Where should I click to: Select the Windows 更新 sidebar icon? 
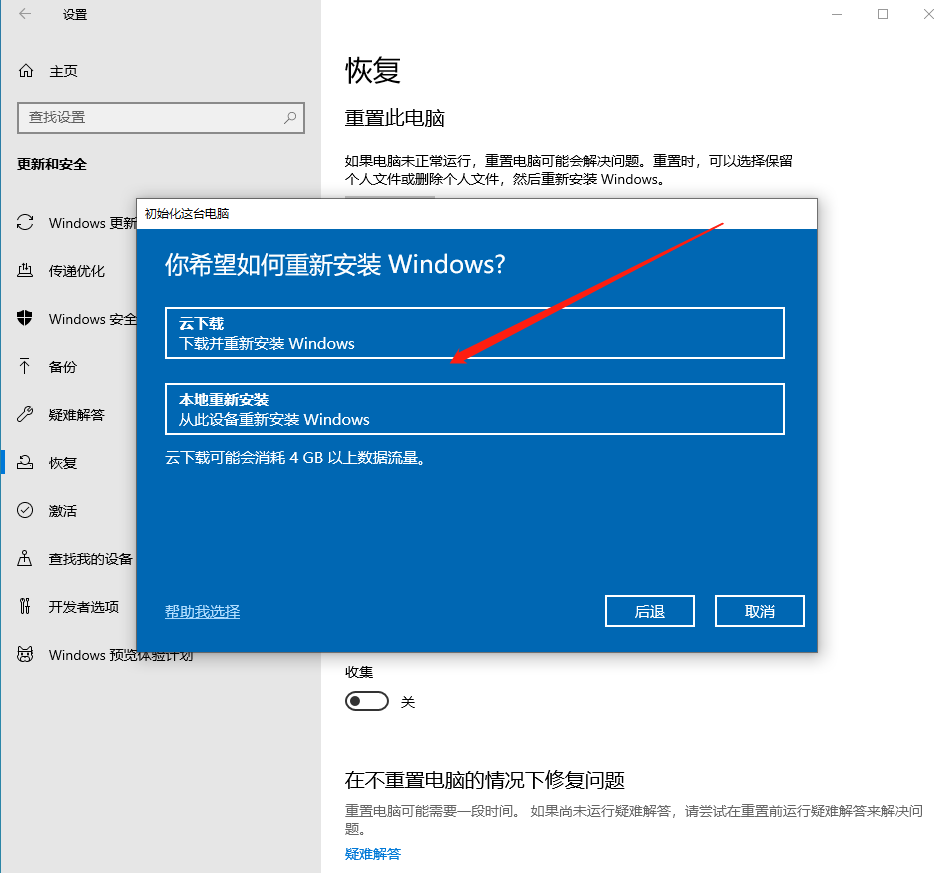27,223
